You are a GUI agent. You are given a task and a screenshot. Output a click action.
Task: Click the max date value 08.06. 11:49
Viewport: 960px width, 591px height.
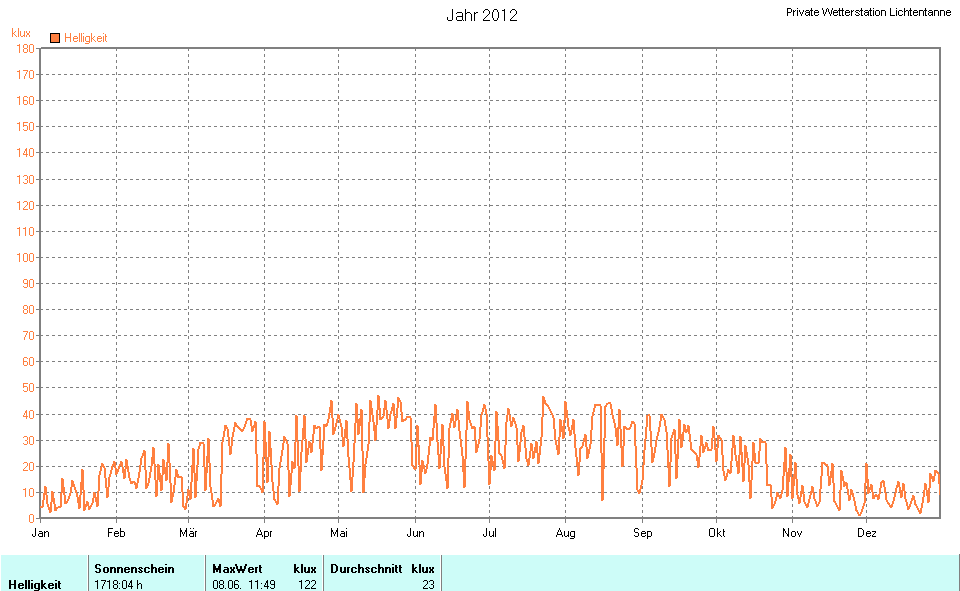coord(245,584)
